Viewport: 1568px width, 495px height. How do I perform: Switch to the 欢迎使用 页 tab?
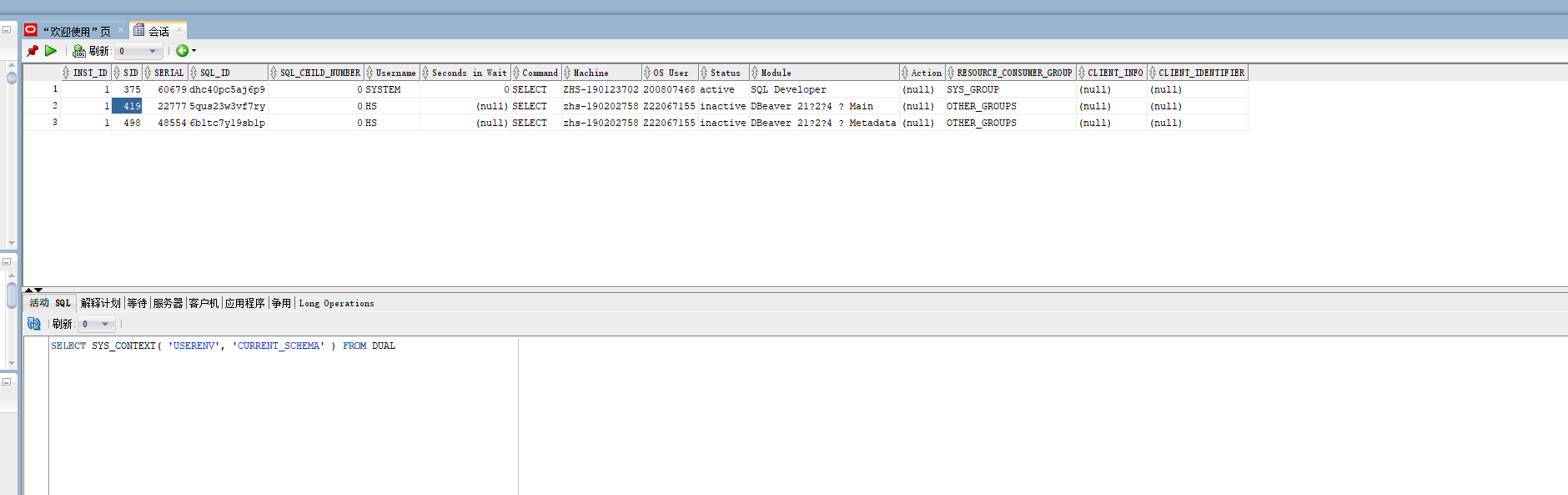(x=76, y=31)
